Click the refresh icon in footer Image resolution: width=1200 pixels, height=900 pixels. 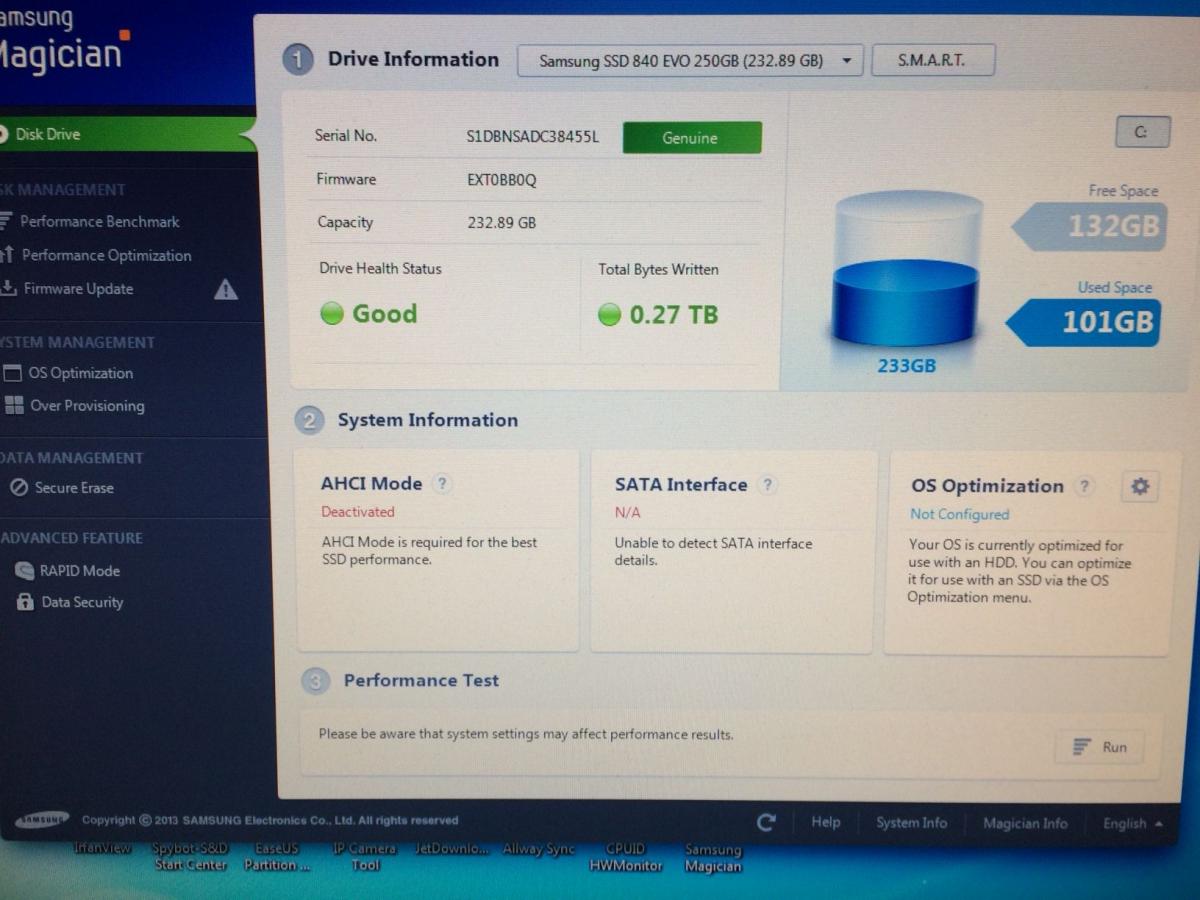click(x=766, y=822)
